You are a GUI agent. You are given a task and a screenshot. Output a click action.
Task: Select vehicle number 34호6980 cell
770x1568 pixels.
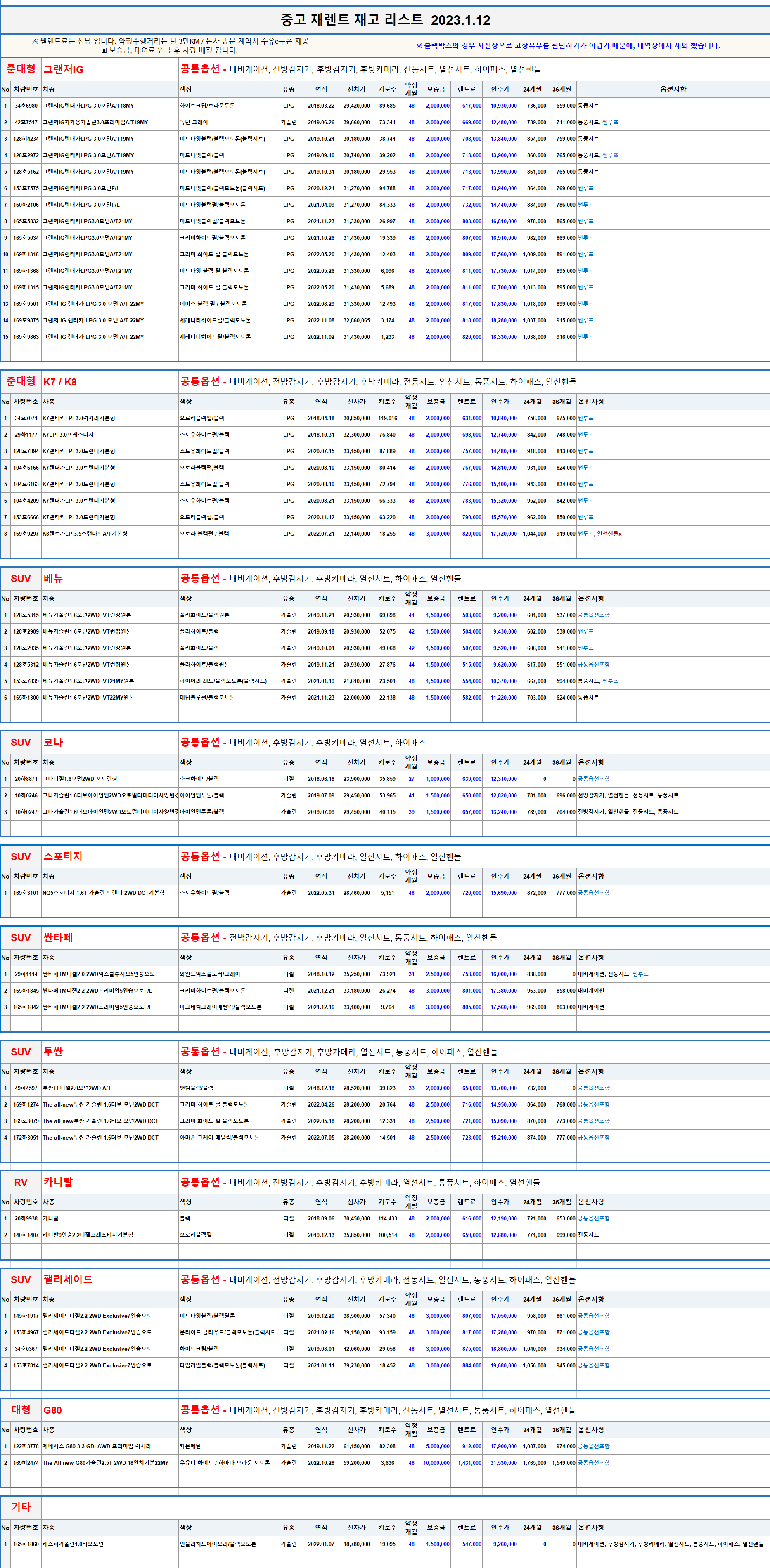coord(26,106)
